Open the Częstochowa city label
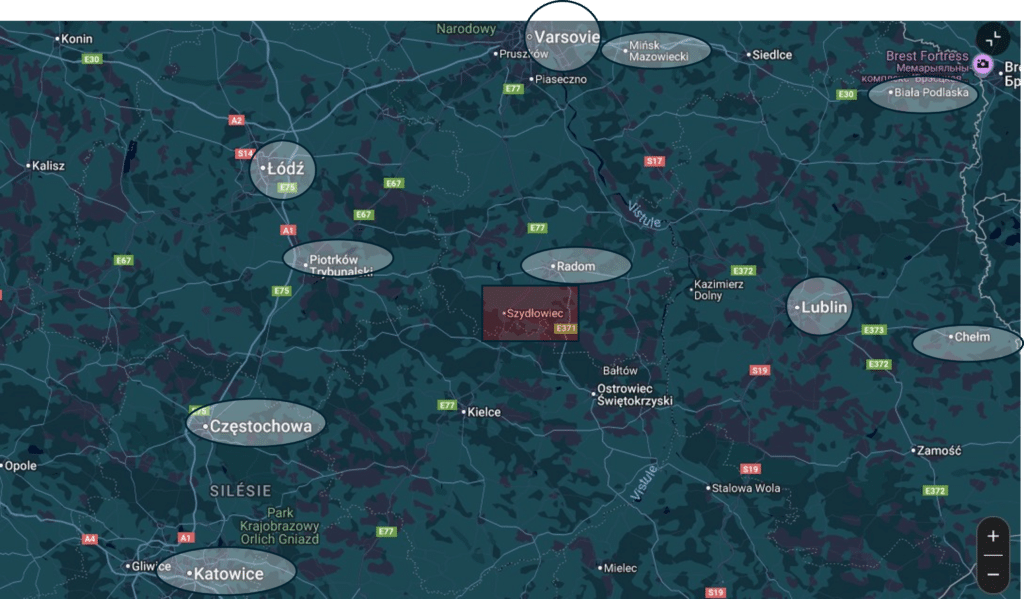 tap(257, 425)
